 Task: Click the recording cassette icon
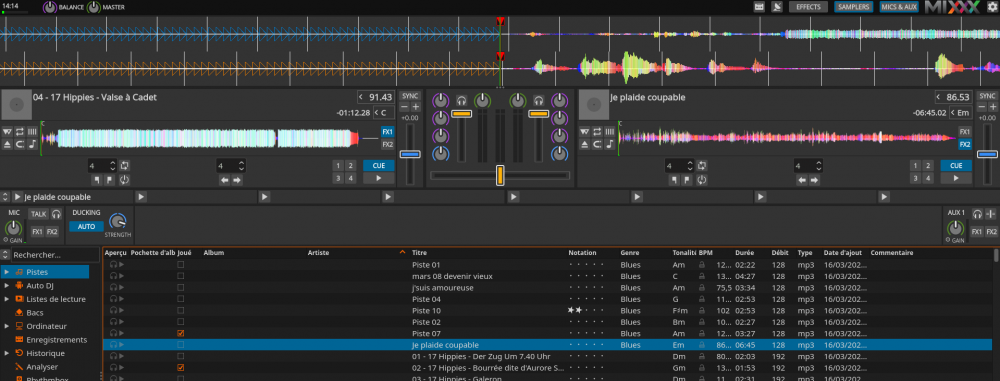[x=759, y=7]
